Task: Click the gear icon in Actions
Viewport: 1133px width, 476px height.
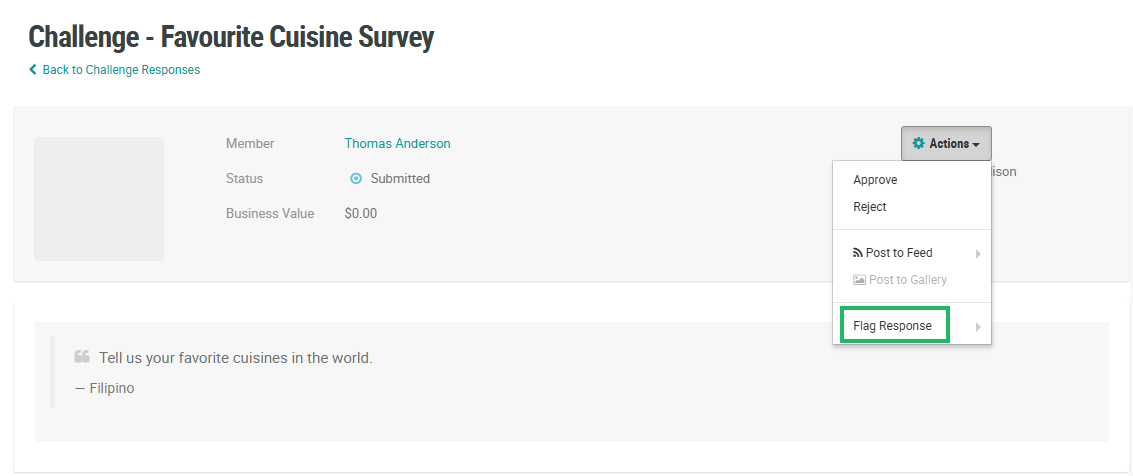Action: coord(919,144)
